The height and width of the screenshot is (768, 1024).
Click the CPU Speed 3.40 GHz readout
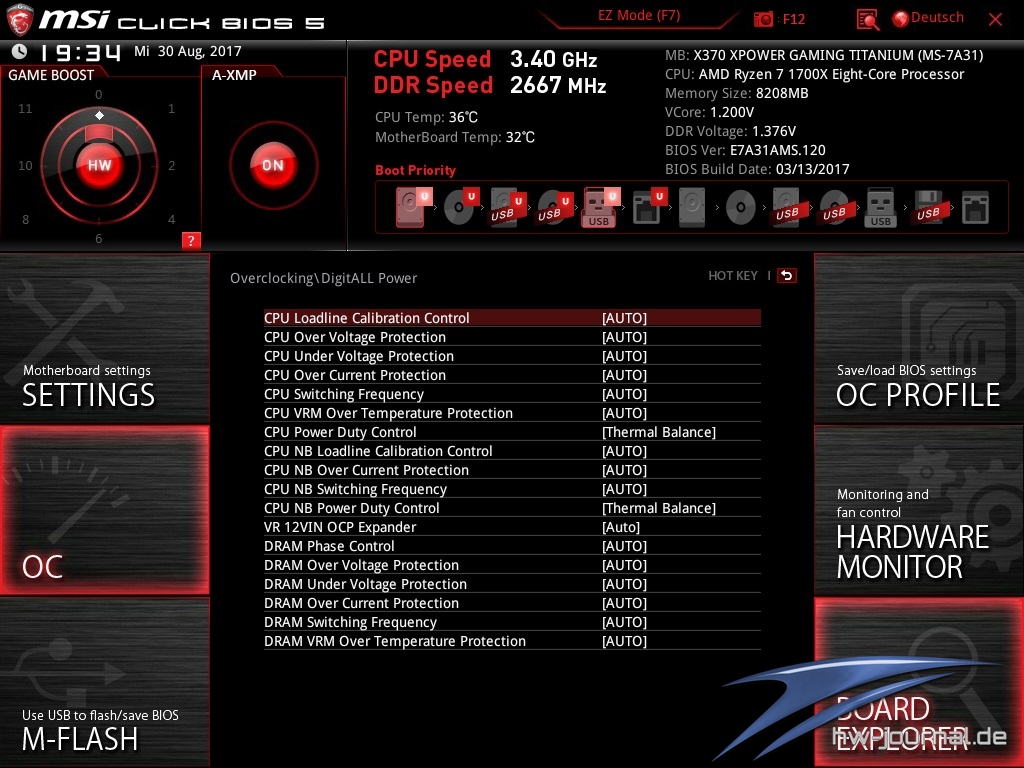point(485,59)
